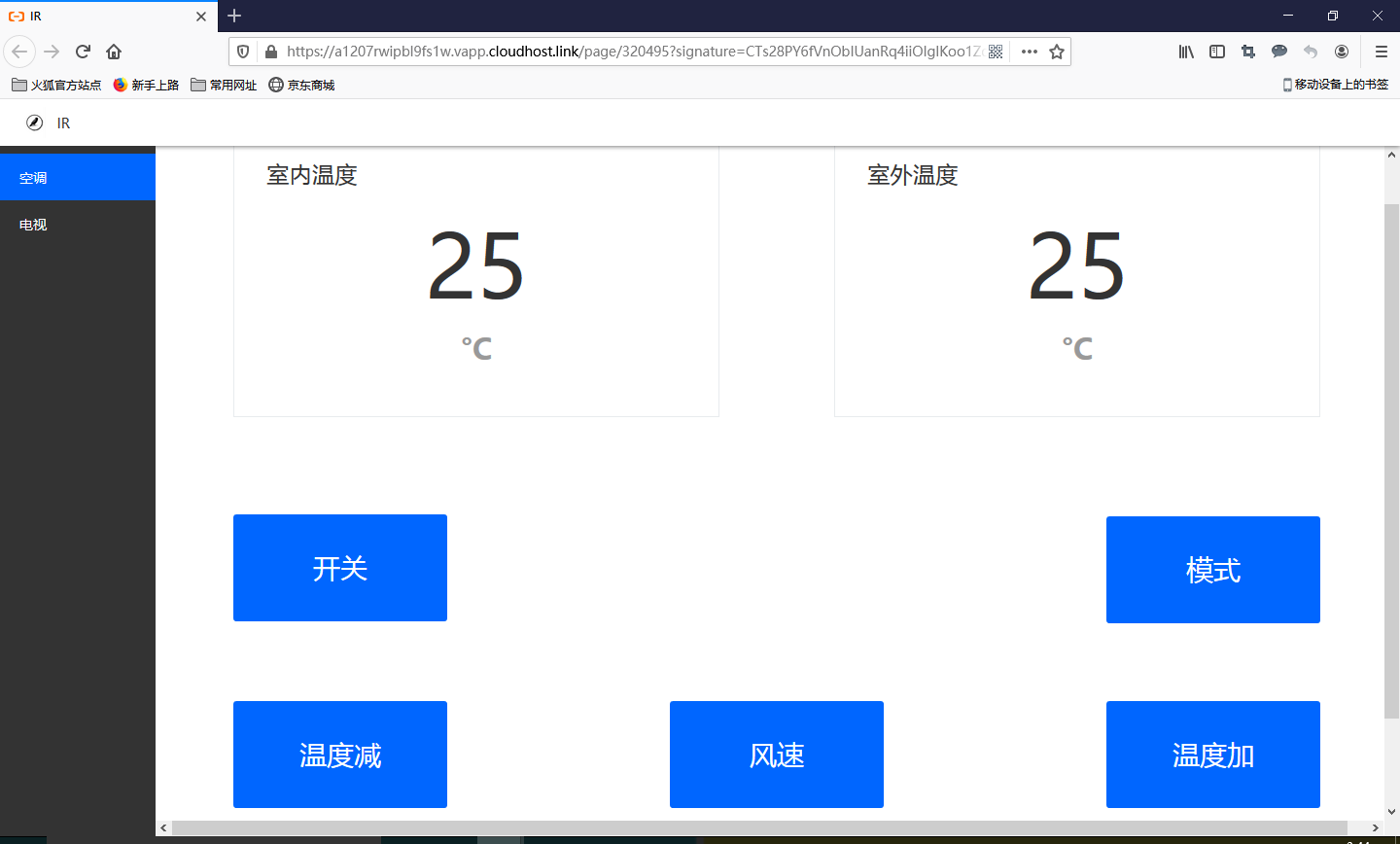
Task: Toggle the sidebar view icon
Action: point(1217,52)
